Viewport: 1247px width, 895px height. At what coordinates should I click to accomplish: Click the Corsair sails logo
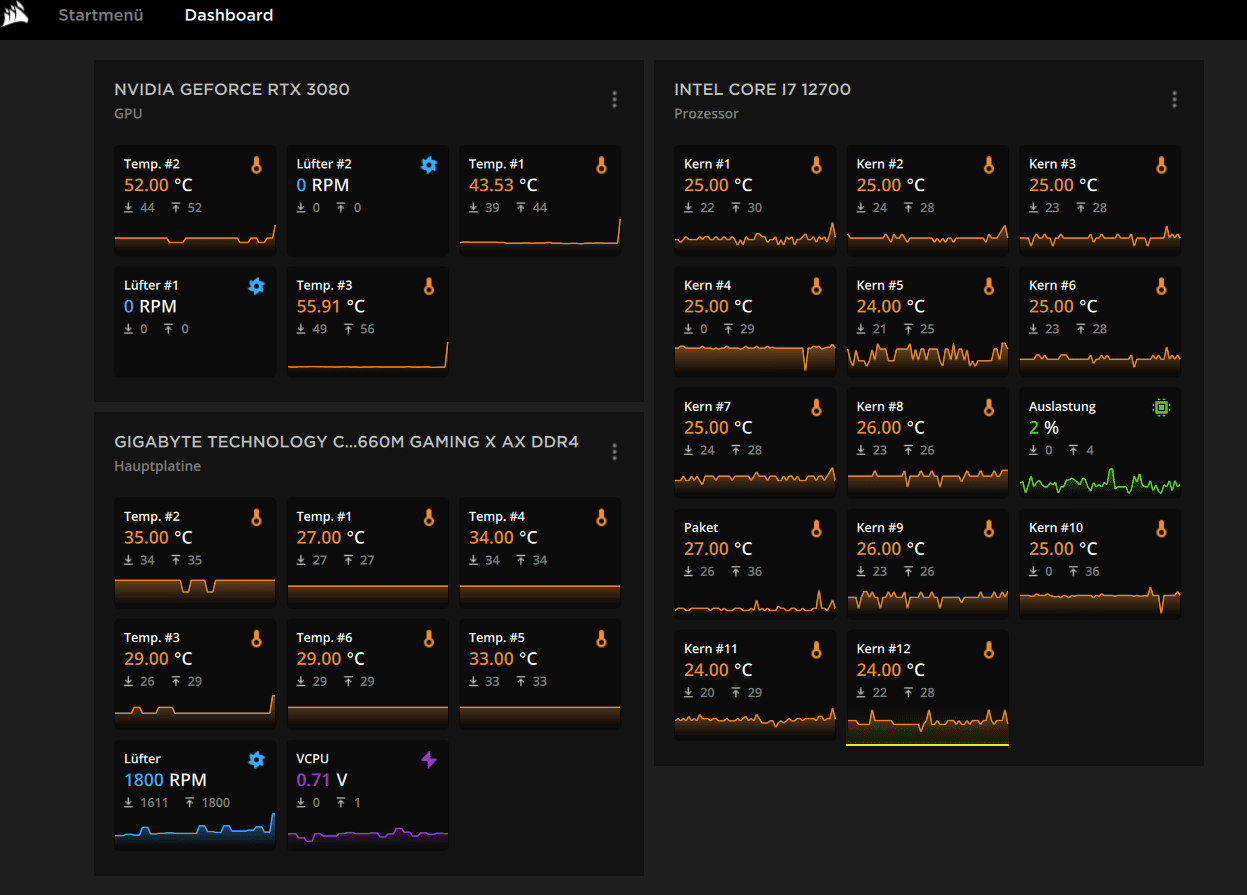pos(17,15)
